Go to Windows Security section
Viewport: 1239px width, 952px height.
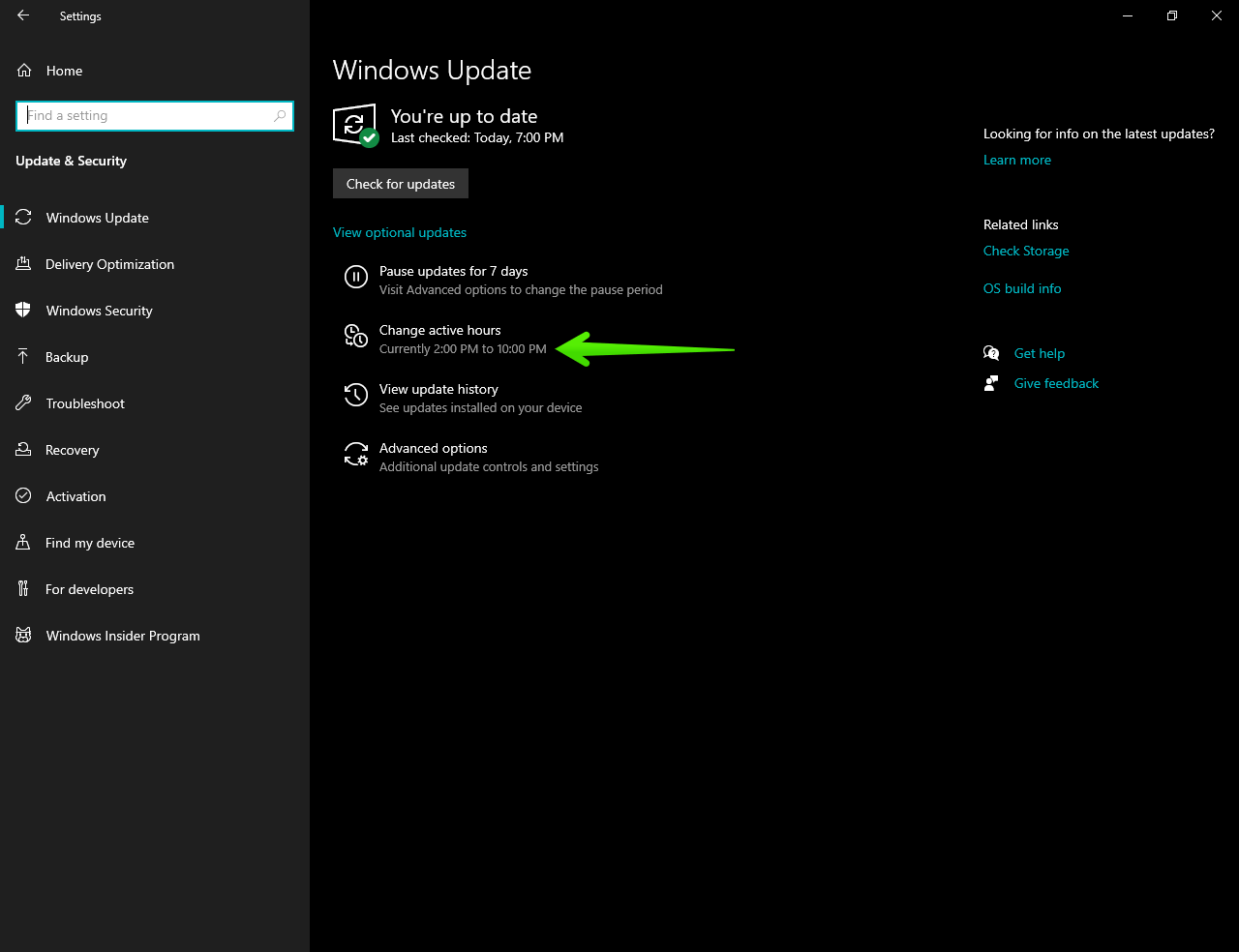(155, 311)
